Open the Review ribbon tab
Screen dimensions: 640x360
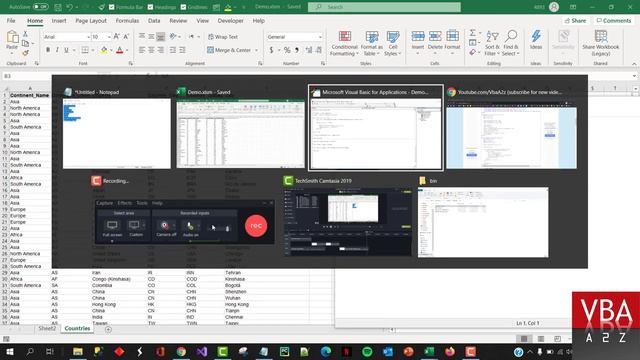point(178,20)
